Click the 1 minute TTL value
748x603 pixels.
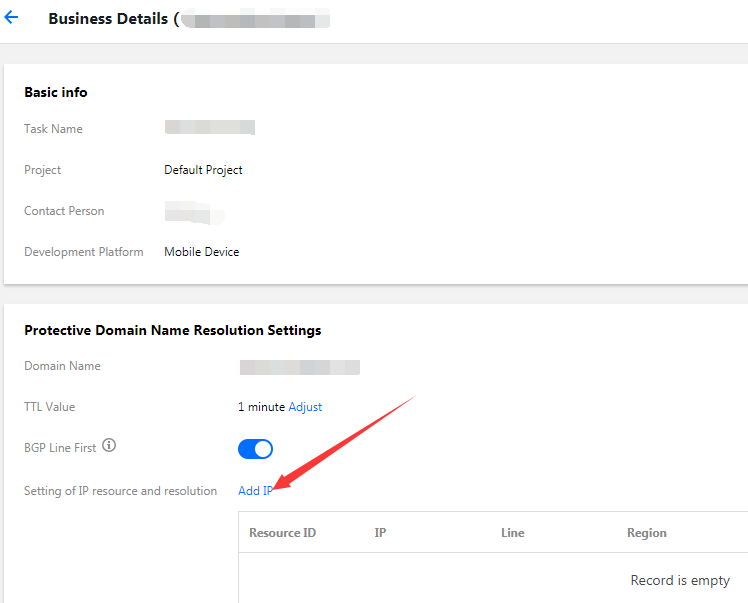[x=261, y=407]
